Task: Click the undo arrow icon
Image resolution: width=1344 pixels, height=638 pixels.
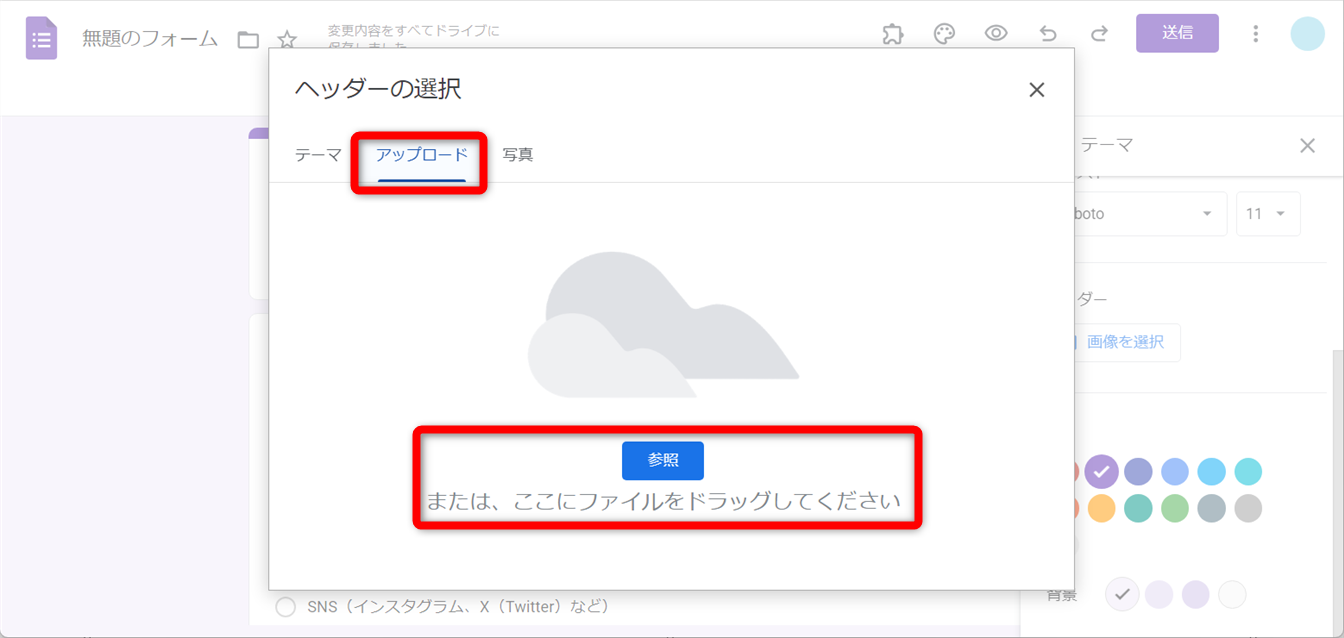Action: click(x=1048, y=34)
